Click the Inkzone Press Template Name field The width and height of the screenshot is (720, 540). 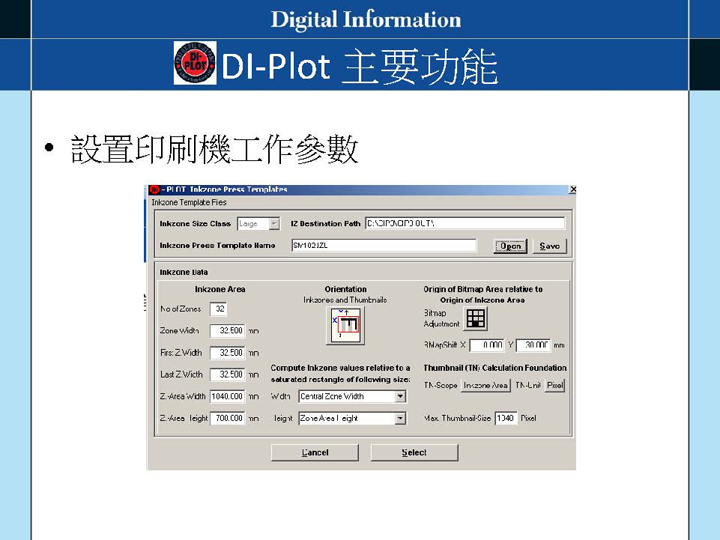[x=384, y=245]
